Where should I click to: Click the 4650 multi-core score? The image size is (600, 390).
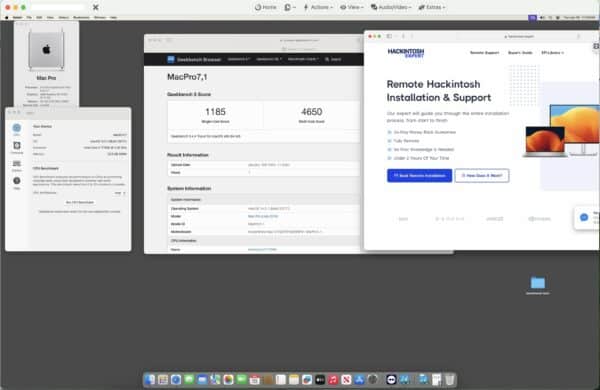pos(311,112)
